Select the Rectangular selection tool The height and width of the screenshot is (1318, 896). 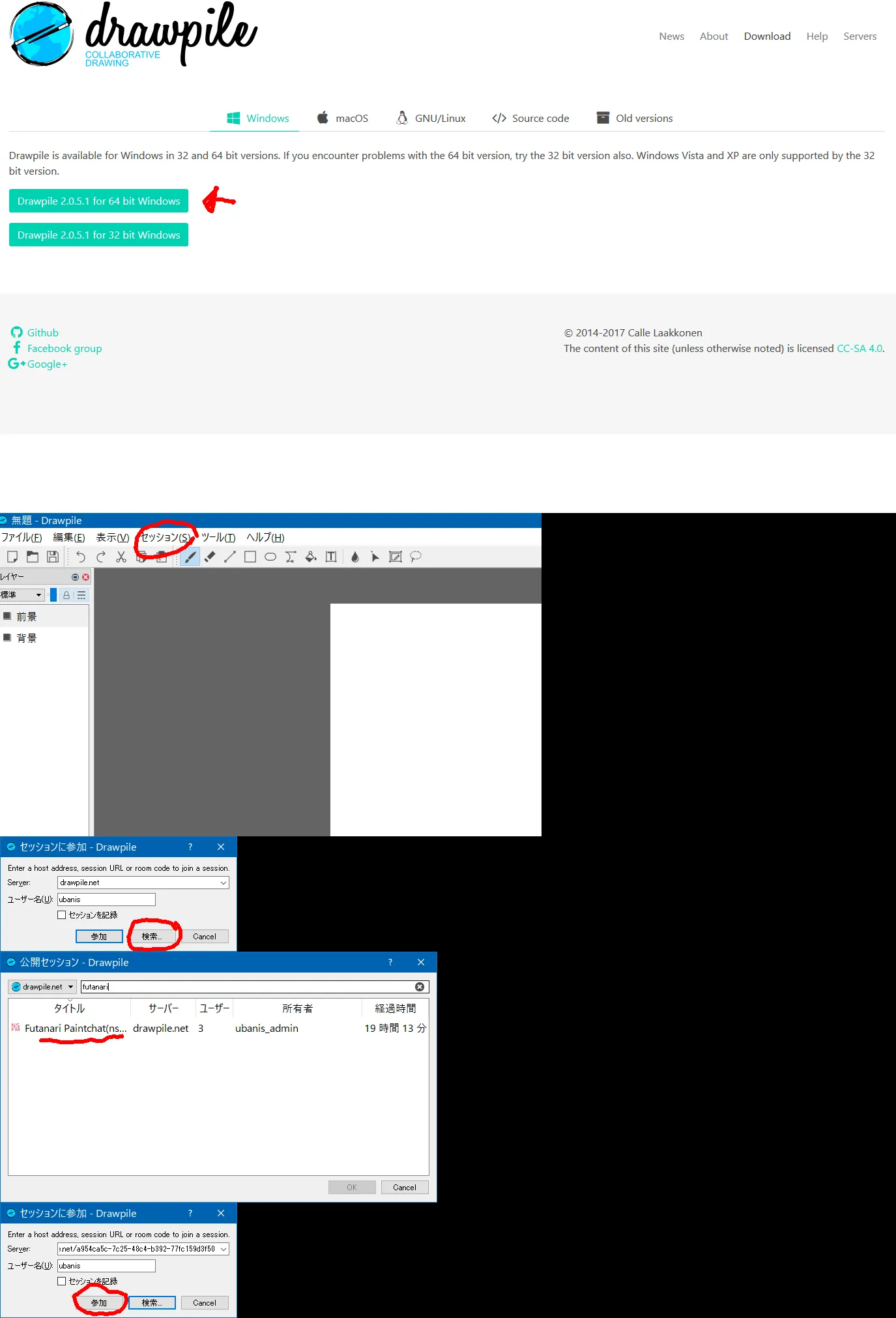396,557
